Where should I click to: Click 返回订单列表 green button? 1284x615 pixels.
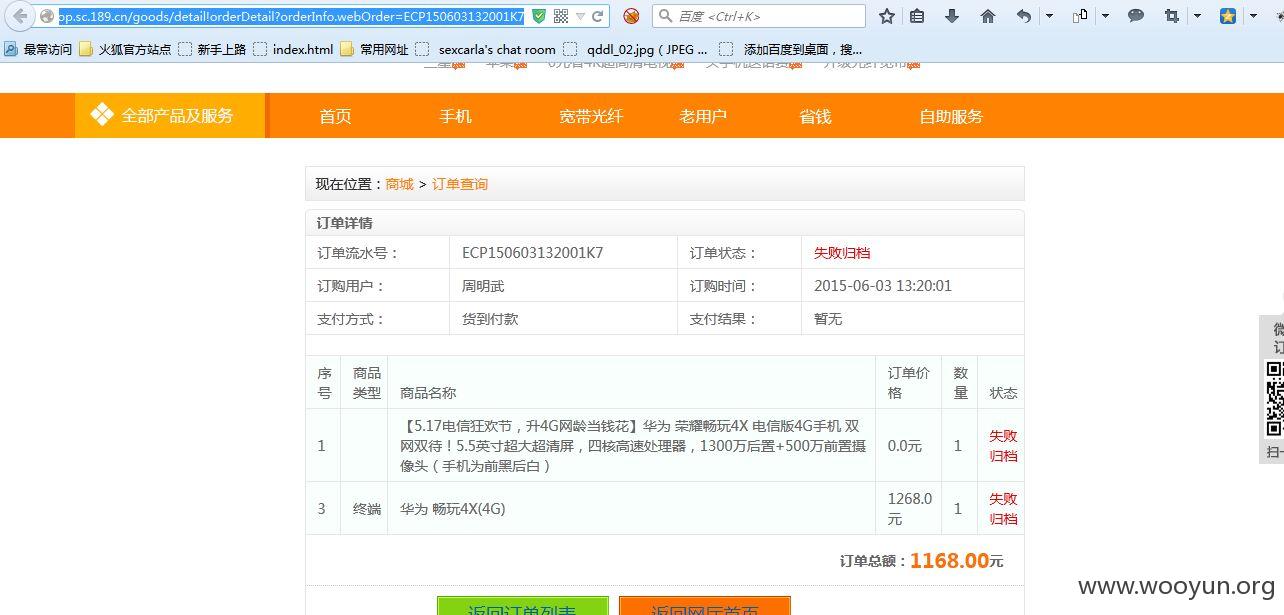click(x=522, y=607)
